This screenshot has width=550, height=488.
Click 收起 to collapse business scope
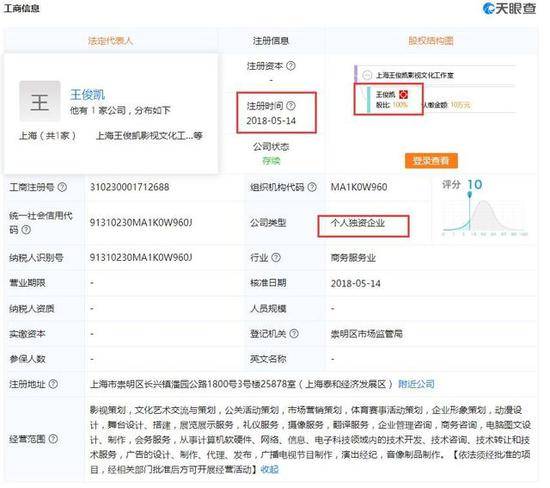(269, 469)
